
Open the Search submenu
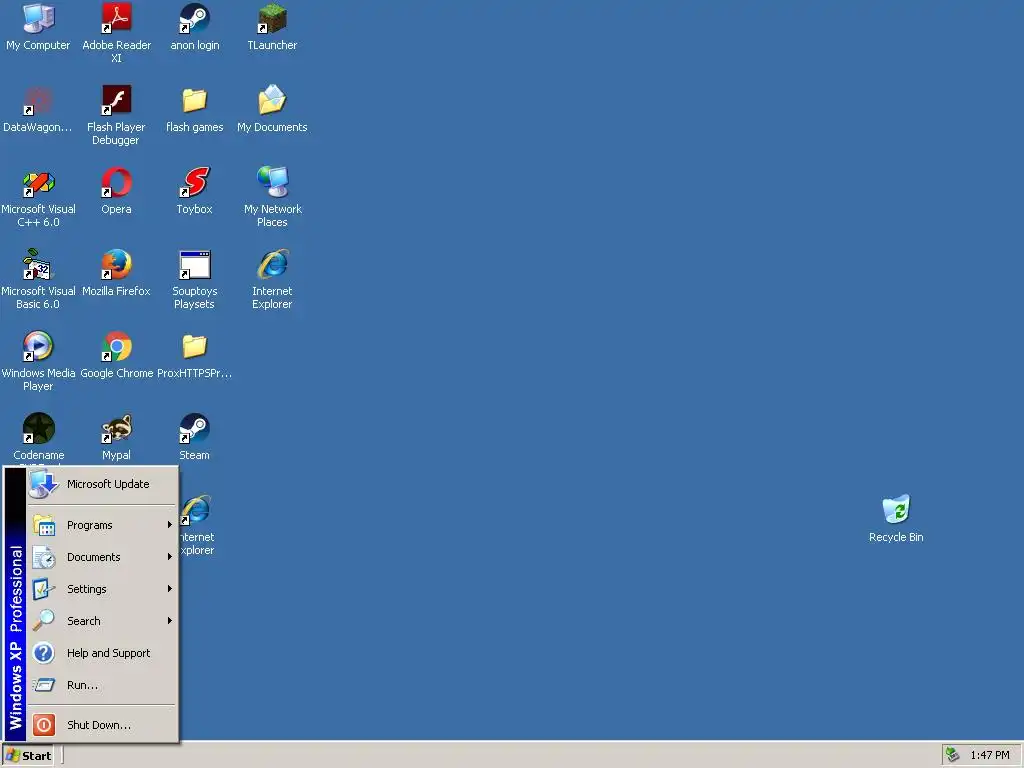tap(103, 621)
